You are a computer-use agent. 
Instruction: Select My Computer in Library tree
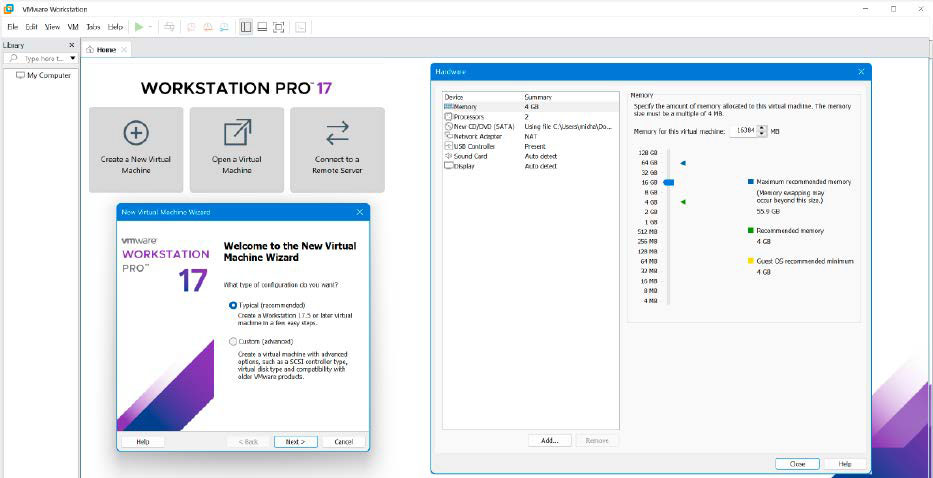43,76
